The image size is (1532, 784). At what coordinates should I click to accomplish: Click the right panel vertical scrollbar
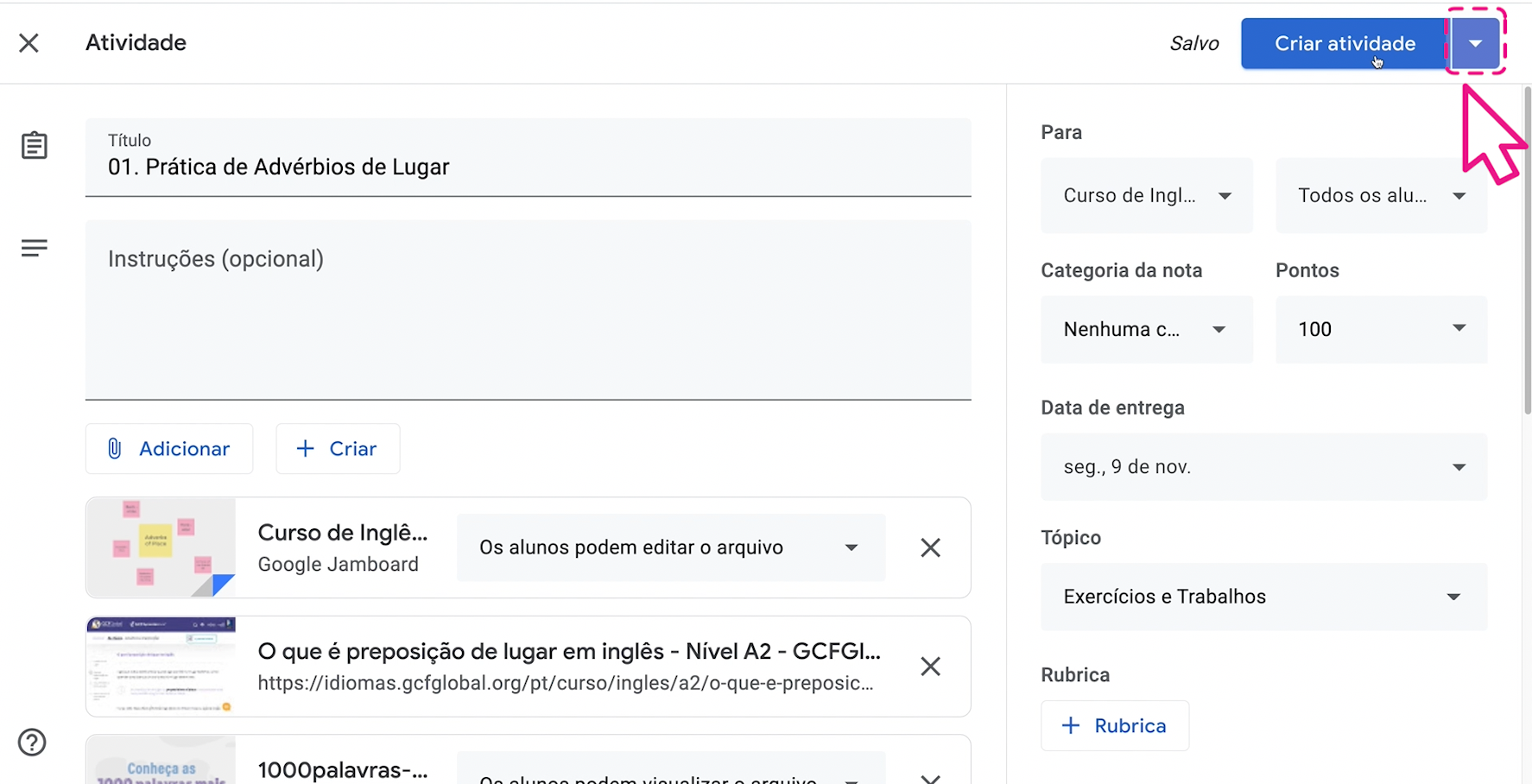1527,250
